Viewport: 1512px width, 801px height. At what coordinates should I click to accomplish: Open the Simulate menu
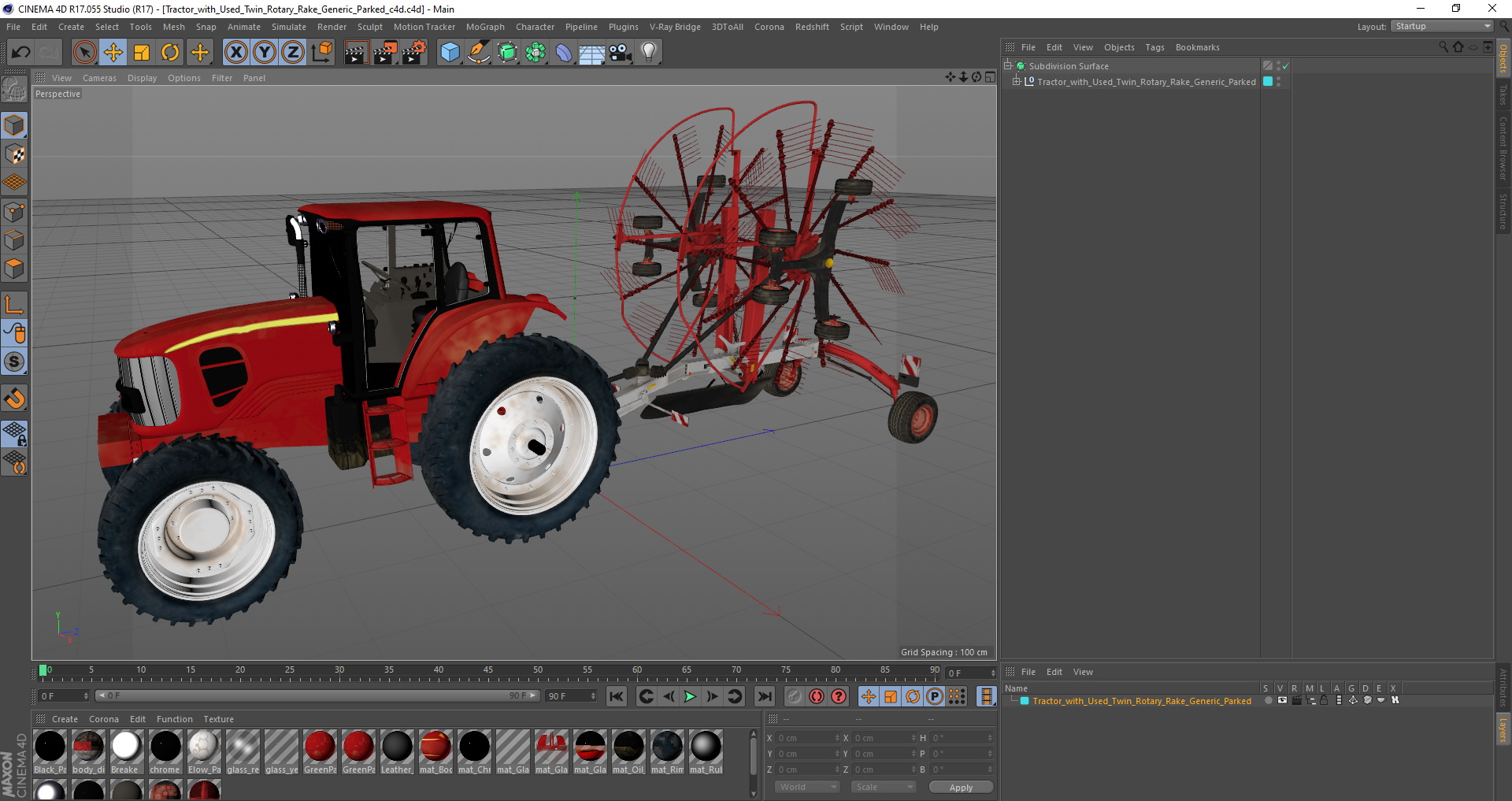289,27
